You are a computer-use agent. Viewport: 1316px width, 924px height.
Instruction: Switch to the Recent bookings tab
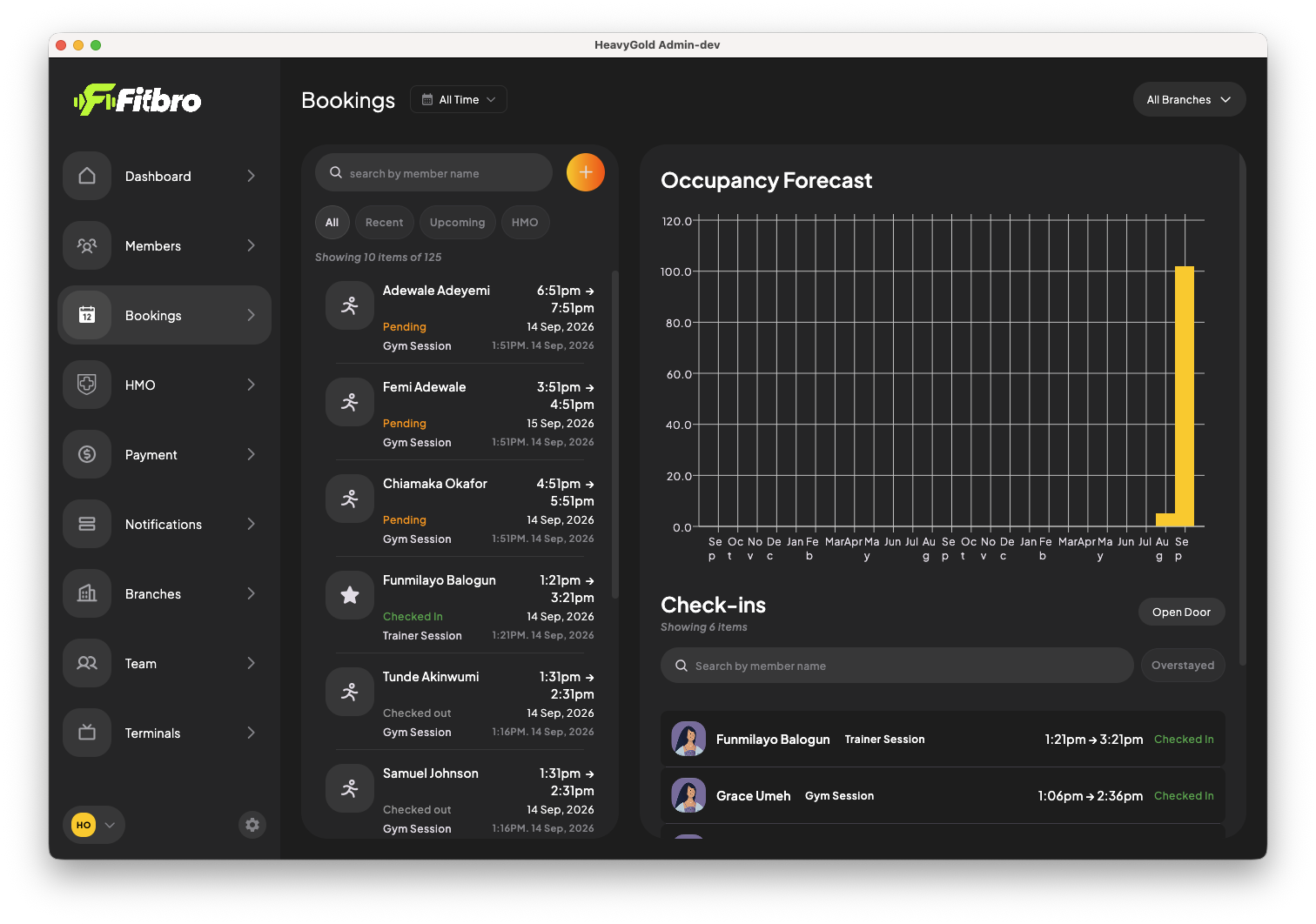[x=384, y=222]
